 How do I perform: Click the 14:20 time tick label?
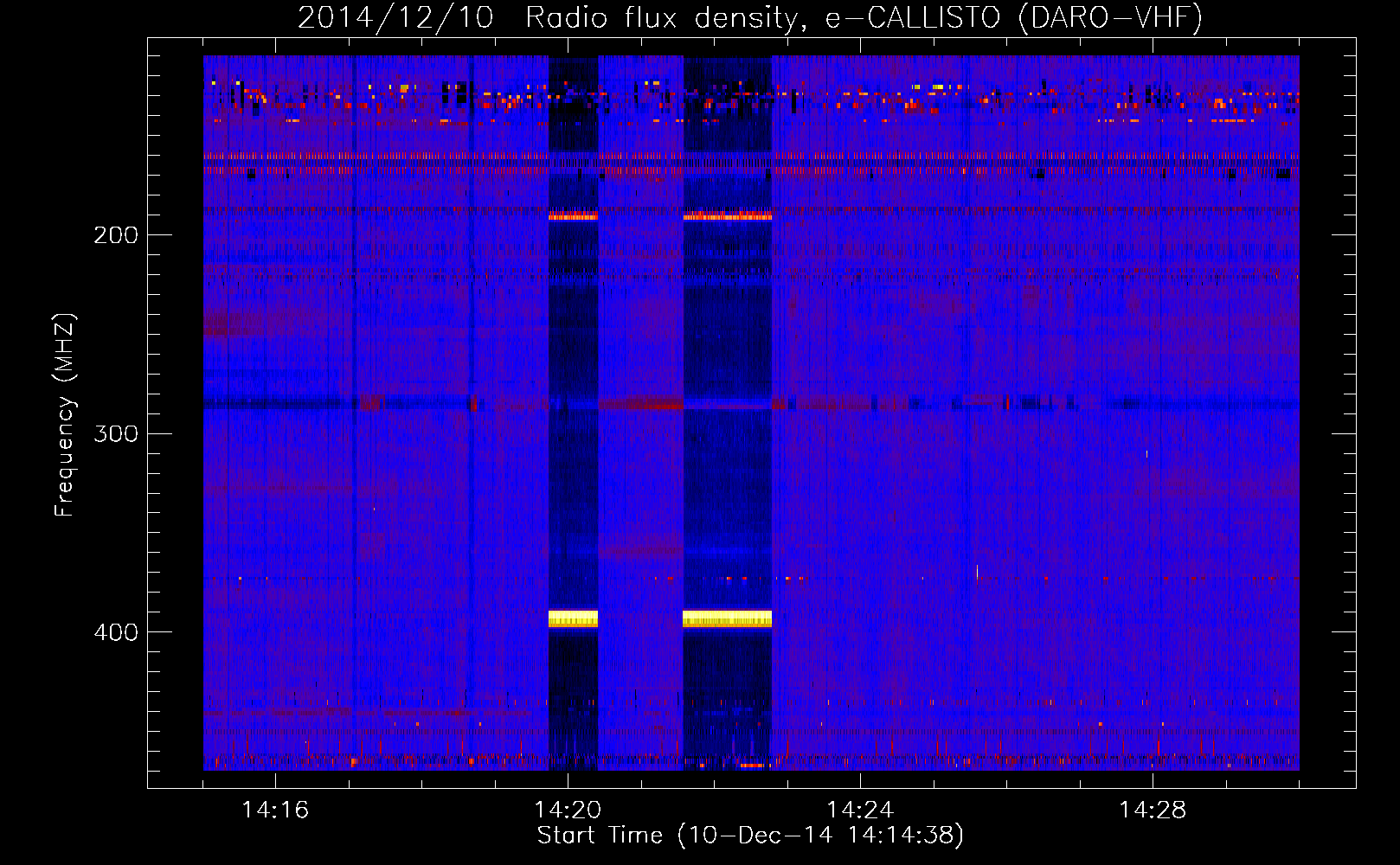pos(568,811)
